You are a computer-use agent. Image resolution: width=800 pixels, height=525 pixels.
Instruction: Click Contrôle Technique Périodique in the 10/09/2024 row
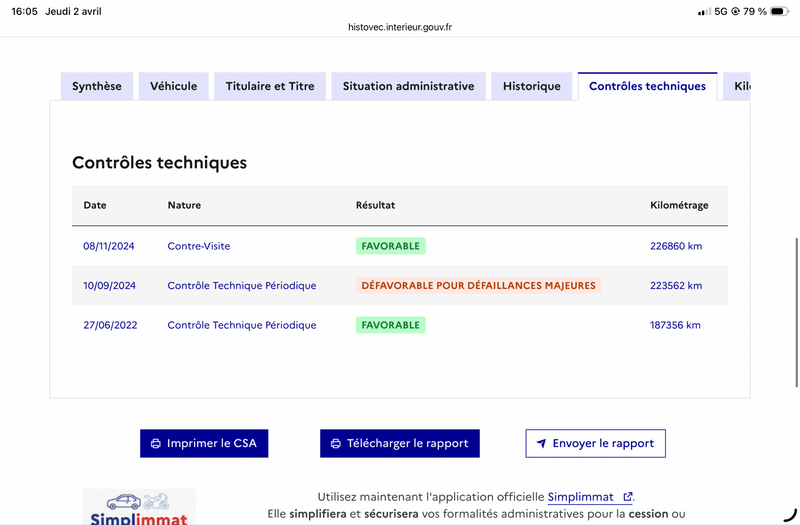pyautogui.click(x=242, y=286)
